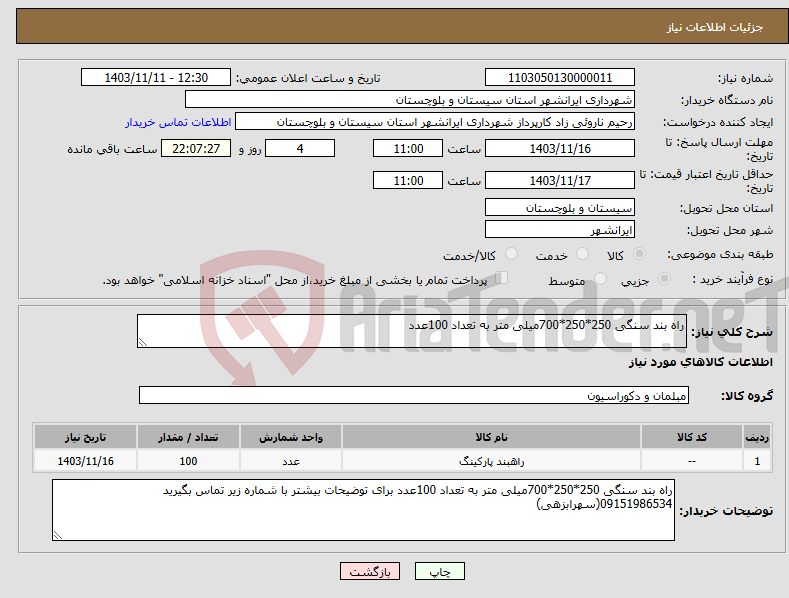
Task: Click the گروه کالا field مبلمان و دکوراسیون
Action: [414, 396]
